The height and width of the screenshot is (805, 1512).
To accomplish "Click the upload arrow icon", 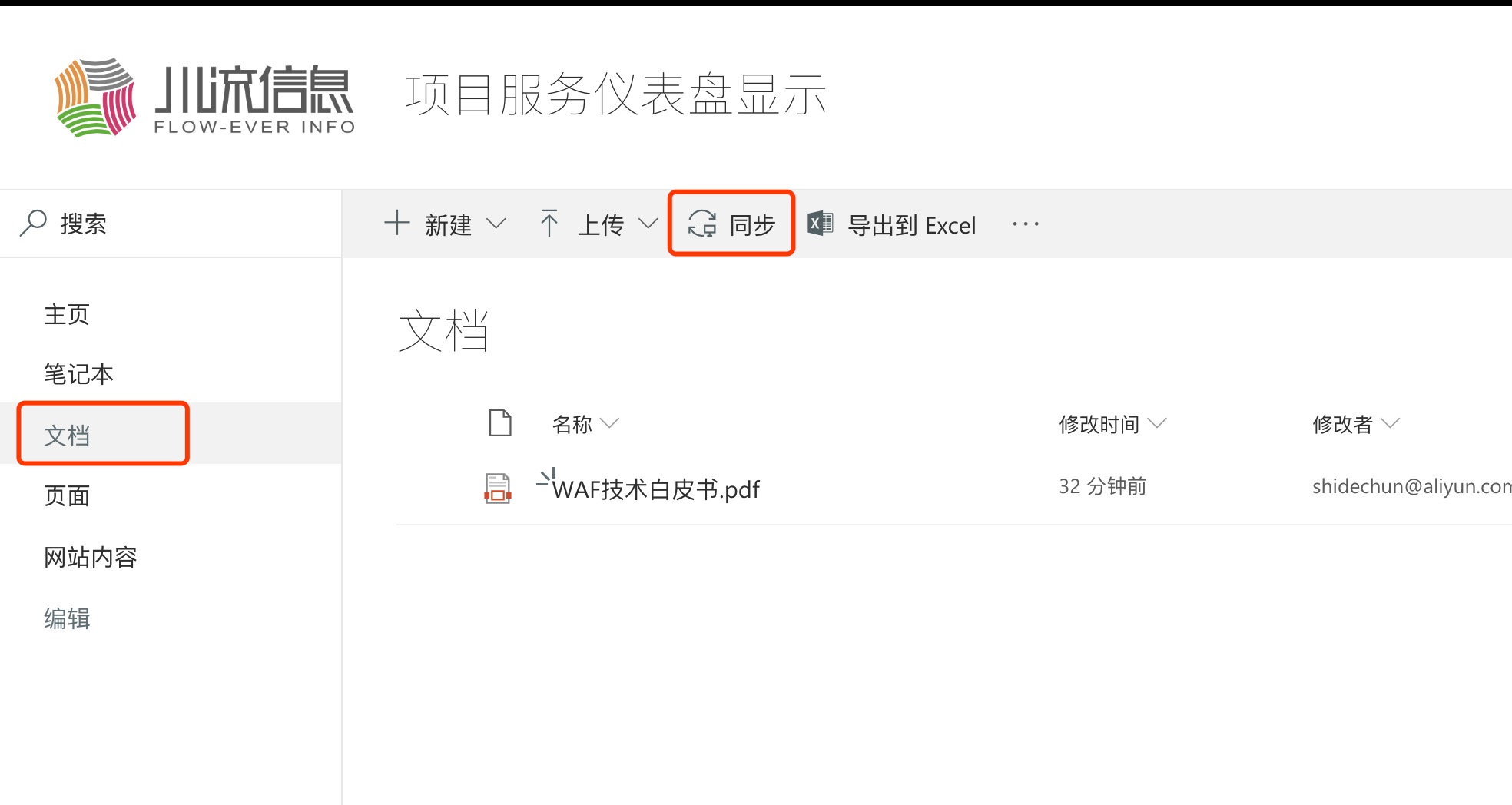I will pos(549,224).
